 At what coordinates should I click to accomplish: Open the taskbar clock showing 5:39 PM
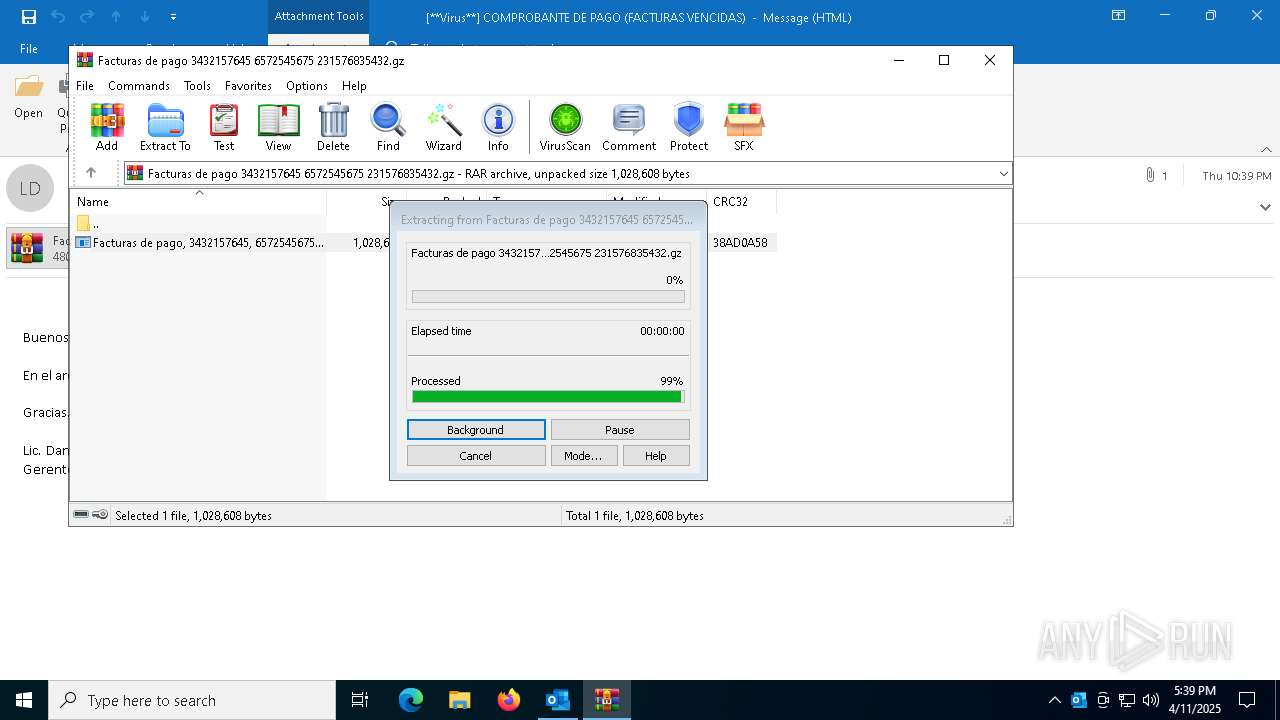(1195, 700)
